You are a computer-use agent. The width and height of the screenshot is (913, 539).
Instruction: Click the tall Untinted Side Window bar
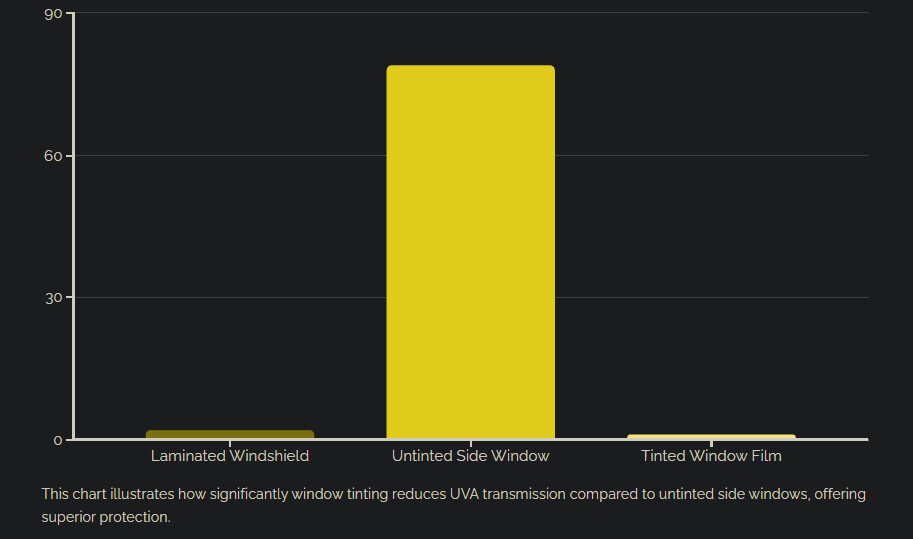tap(470, 252)
